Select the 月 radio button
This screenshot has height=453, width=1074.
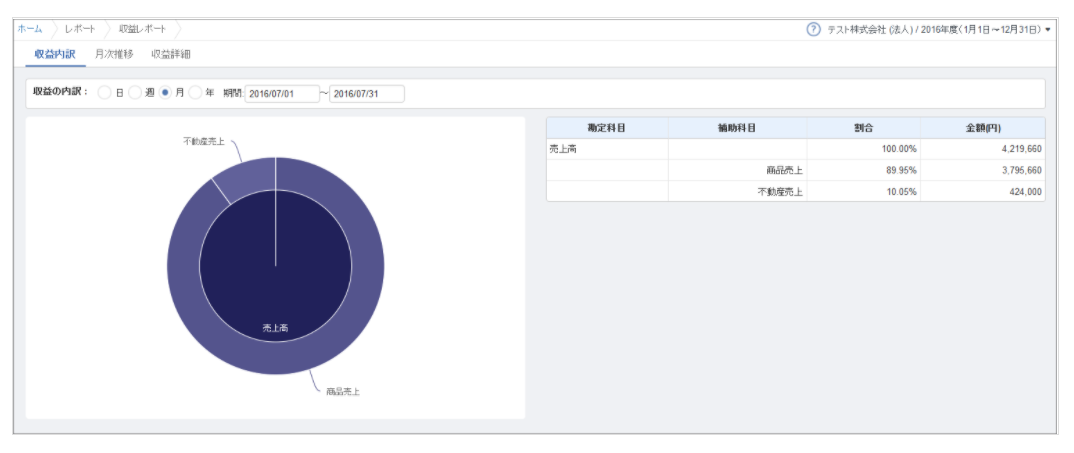click(x=166, y=93)
